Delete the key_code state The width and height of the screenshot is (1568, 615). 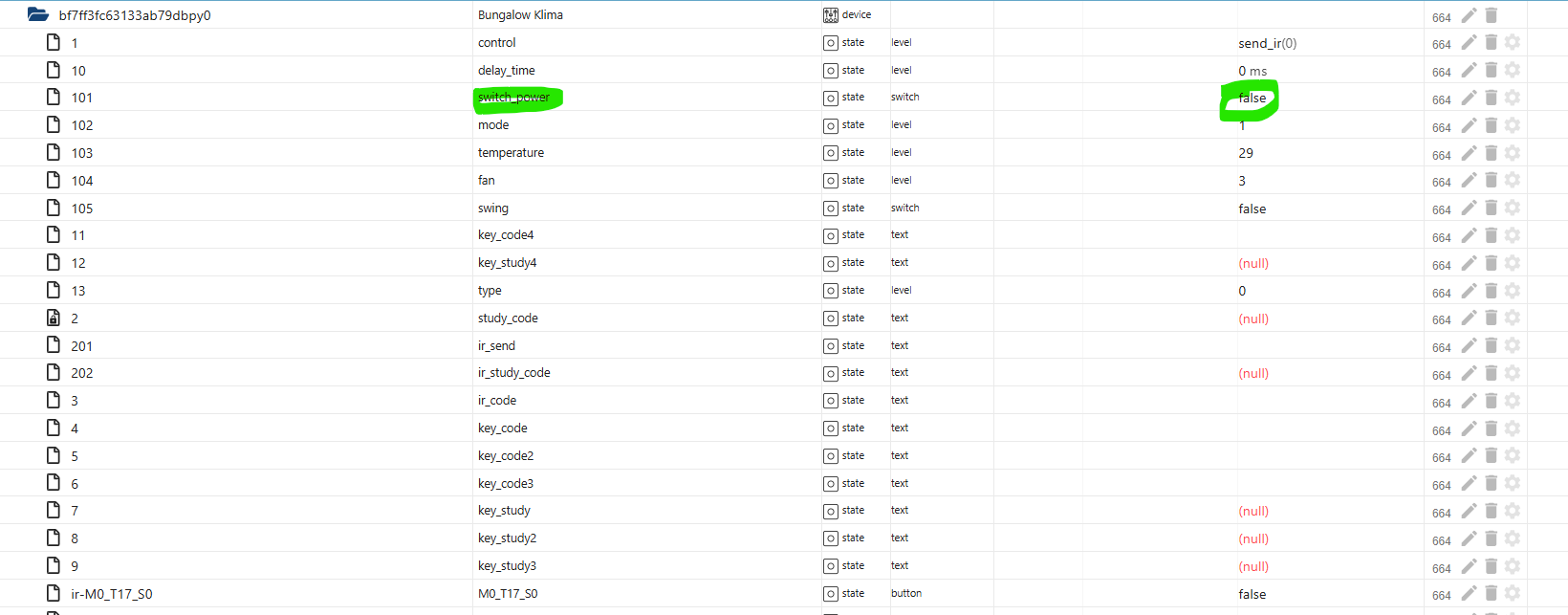pyautogui.click(x=1491, y=428)
